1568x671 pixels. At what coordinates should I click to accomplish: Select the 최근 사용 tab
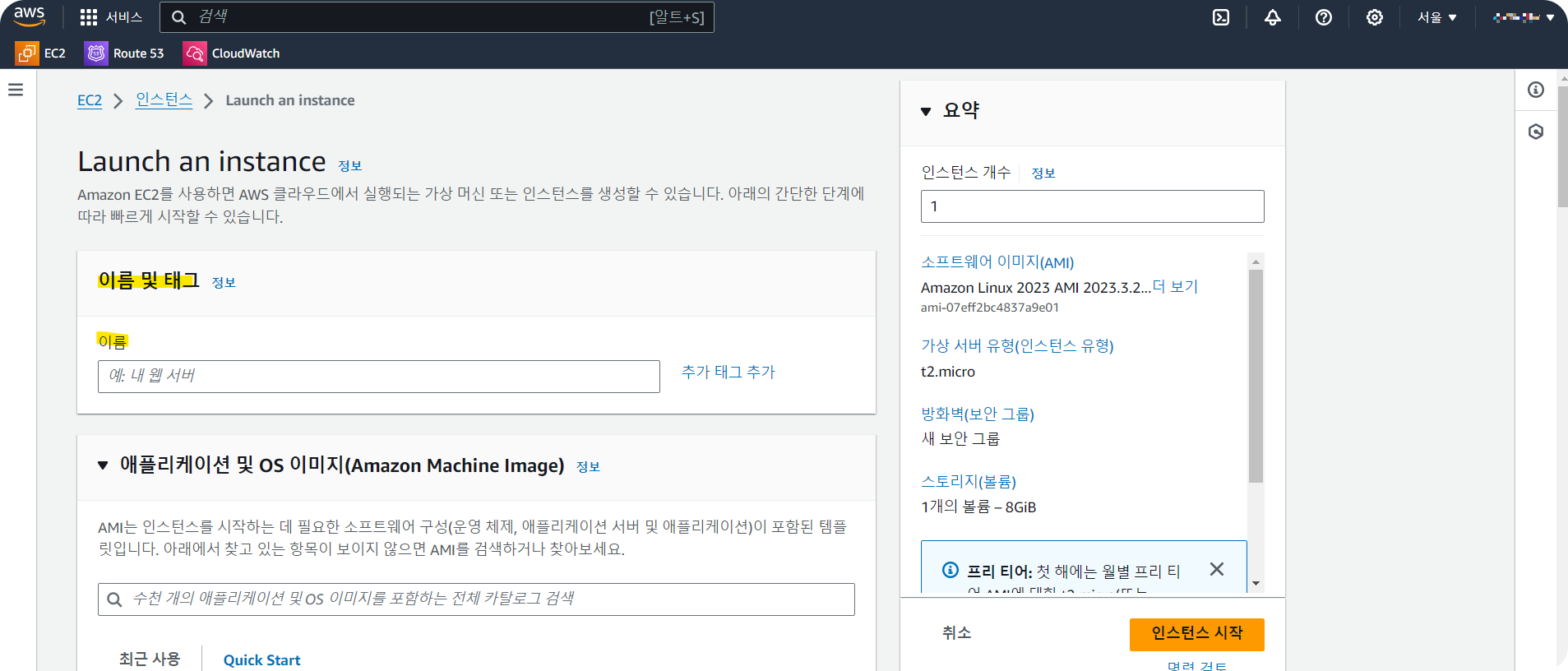point(150,659)
